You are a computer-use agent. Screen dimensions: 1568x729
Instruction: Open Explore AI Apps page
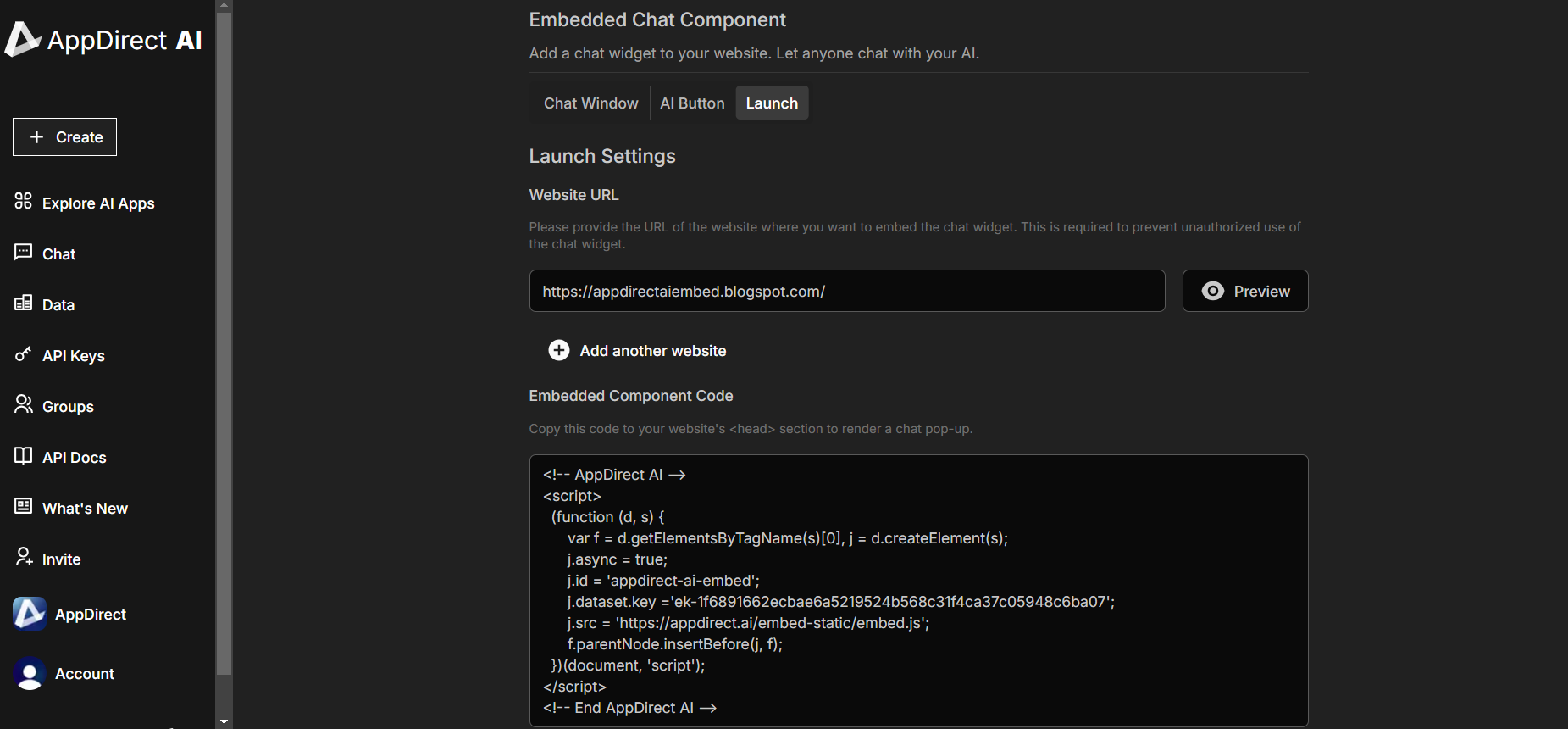(98, 203)
